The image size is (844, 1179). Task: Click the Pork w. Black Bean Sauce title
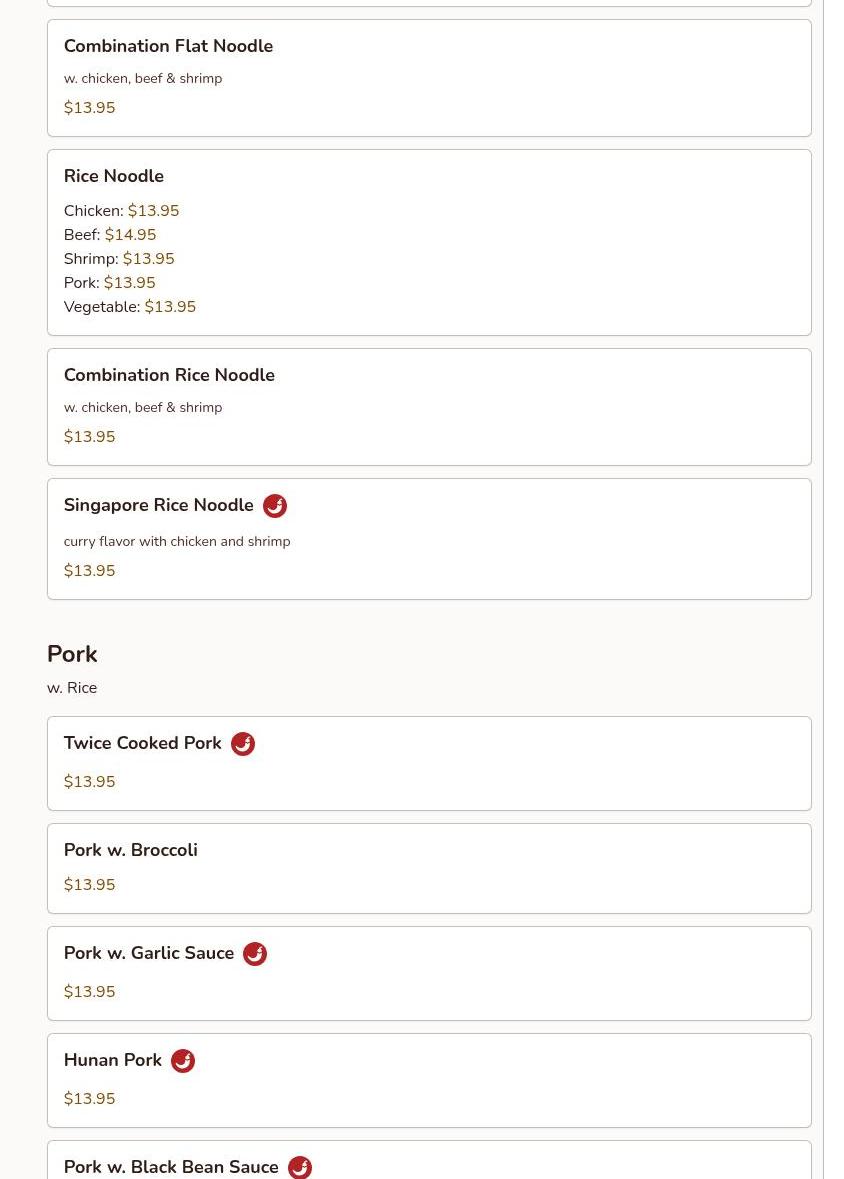point(171,1167)
